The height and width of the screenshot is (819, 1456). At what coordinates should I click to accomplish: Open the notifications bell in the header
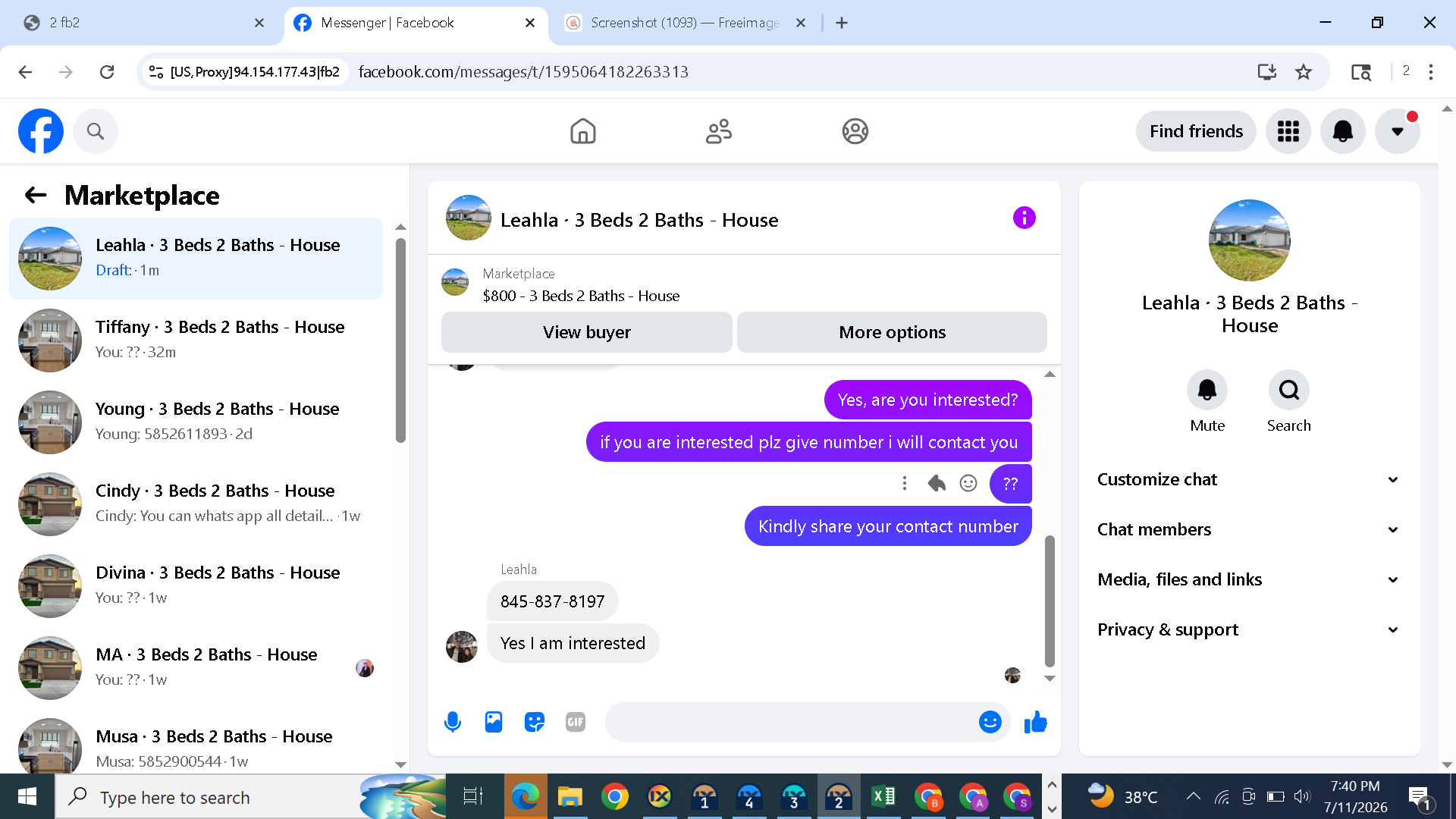coord(1343,131)
